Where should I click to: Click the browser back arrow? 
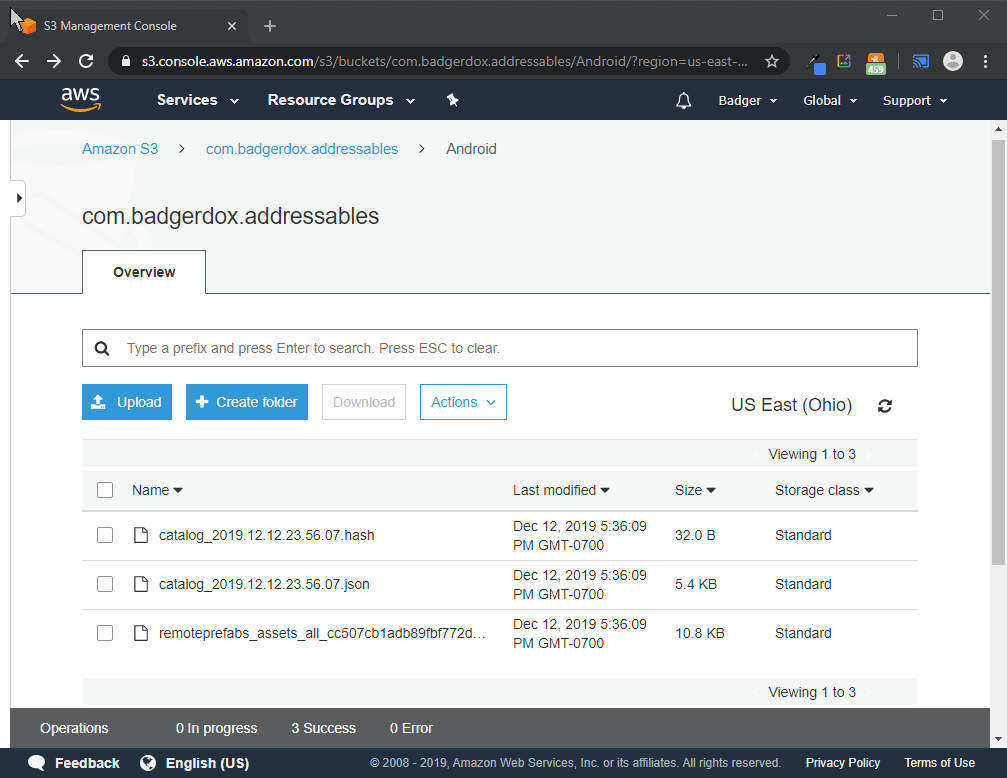click(x=22, y=61)
